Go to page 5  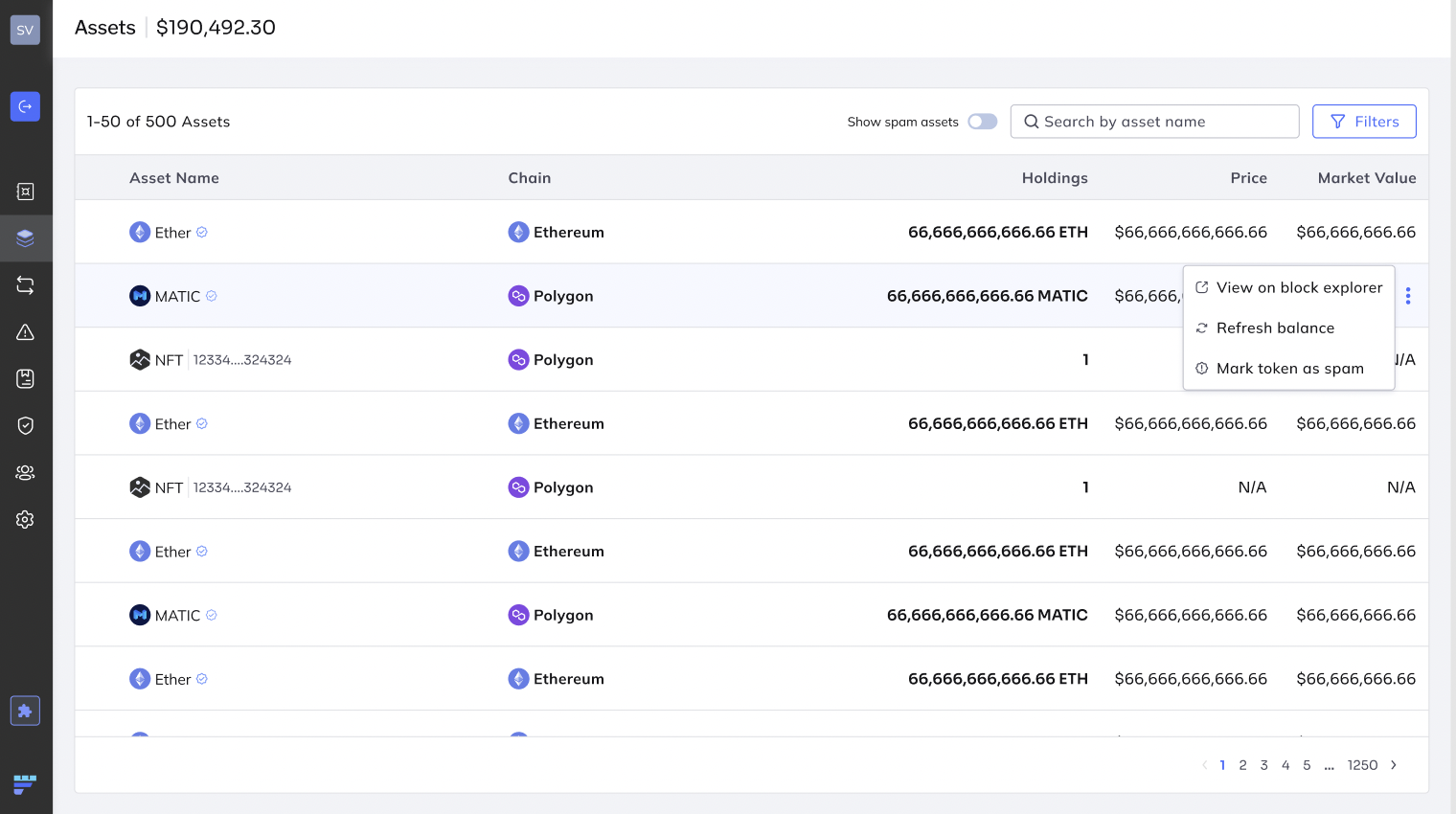[x=1307, y=765]
